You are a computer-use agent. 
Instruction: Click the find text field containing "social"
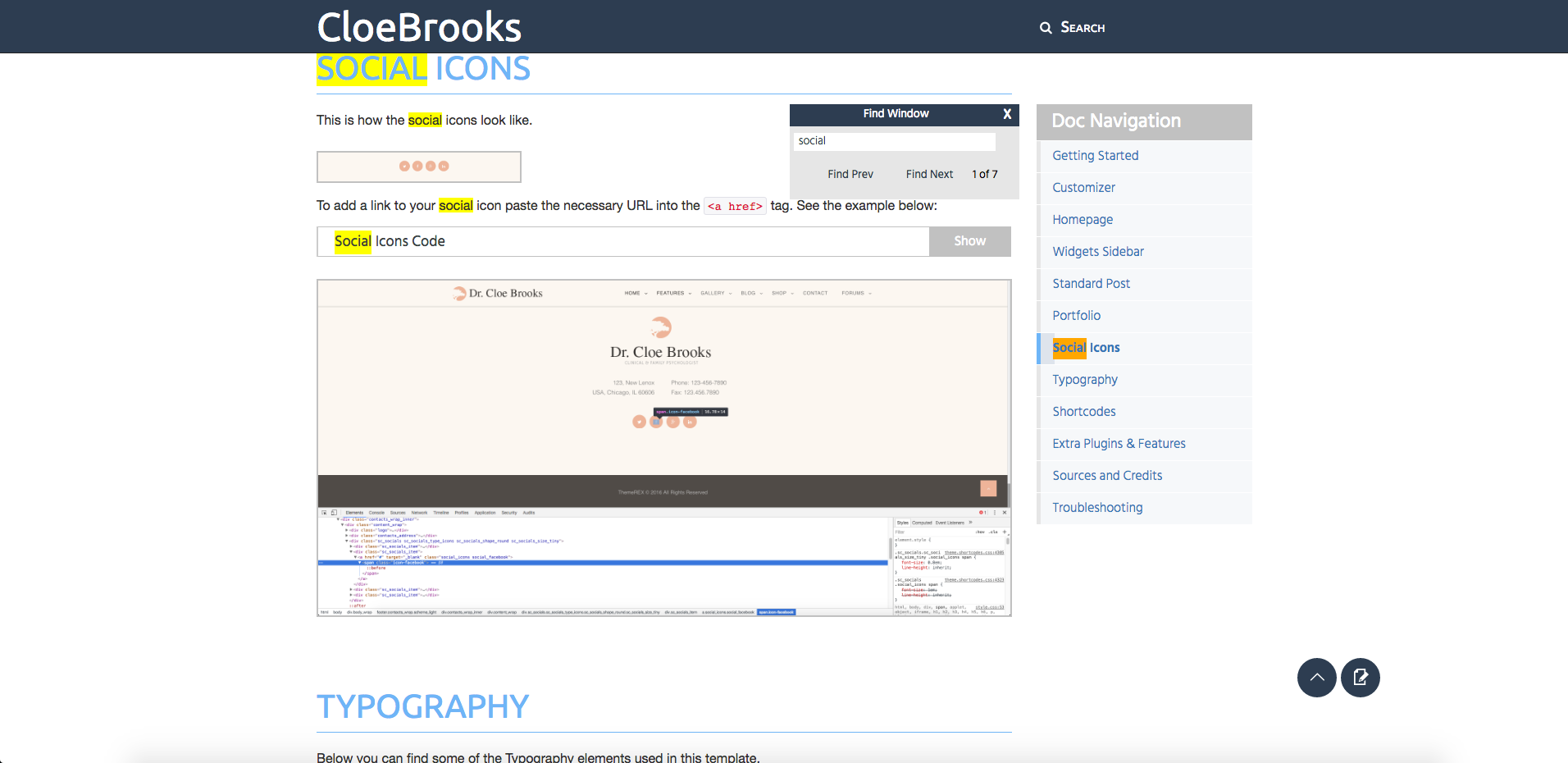[894, 141]
